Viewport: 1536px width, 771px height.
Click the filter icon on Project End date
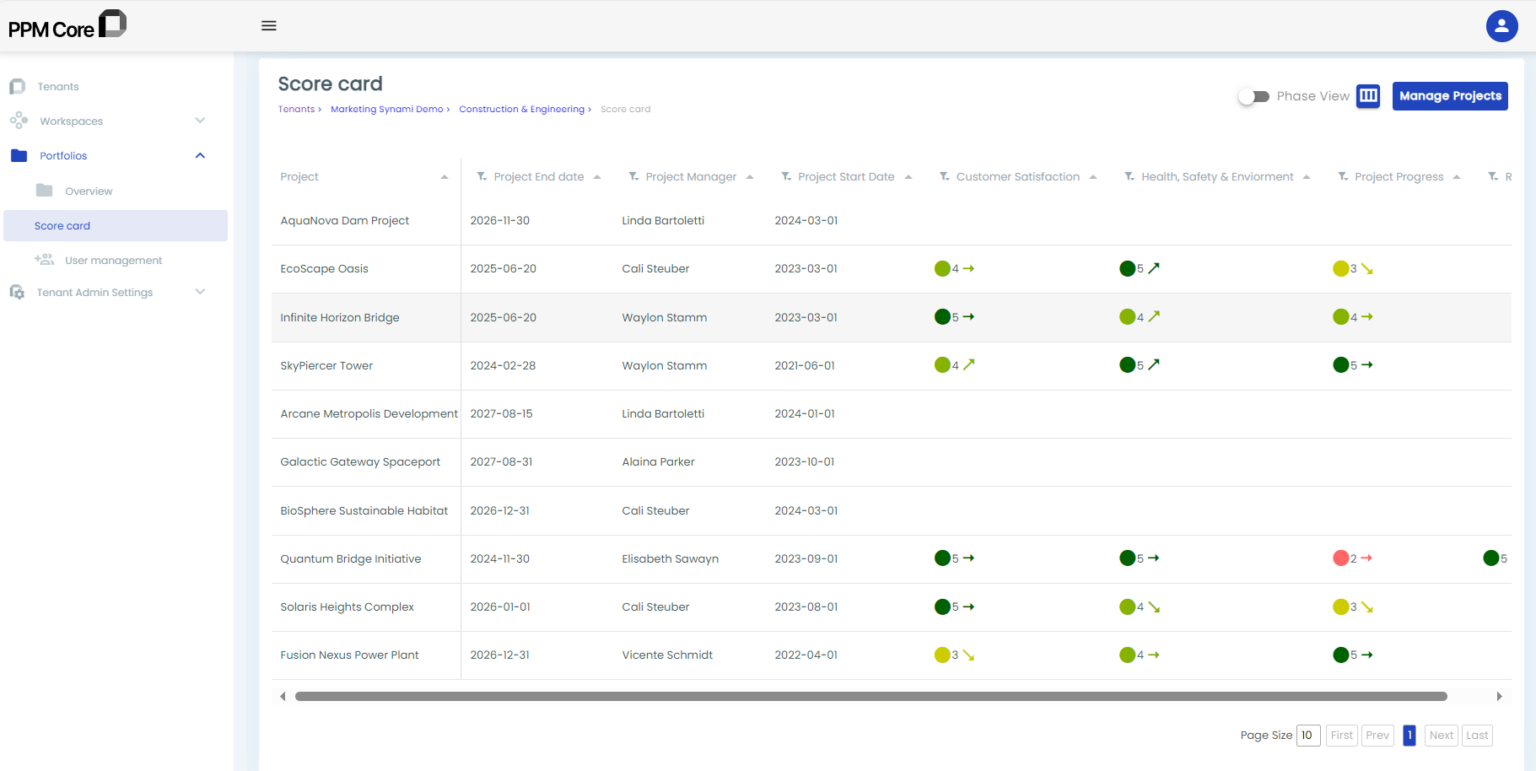[482, 177]
